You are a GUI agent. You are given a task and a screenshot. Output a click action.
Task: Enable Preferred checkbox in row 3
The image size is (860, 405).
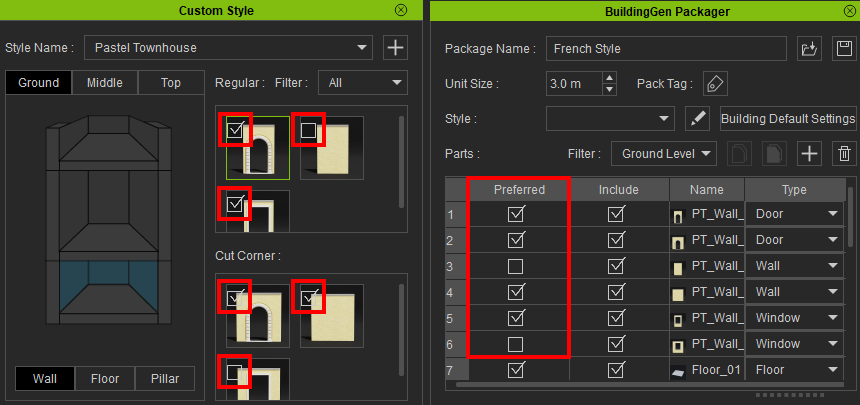click(x=515, y=266)
